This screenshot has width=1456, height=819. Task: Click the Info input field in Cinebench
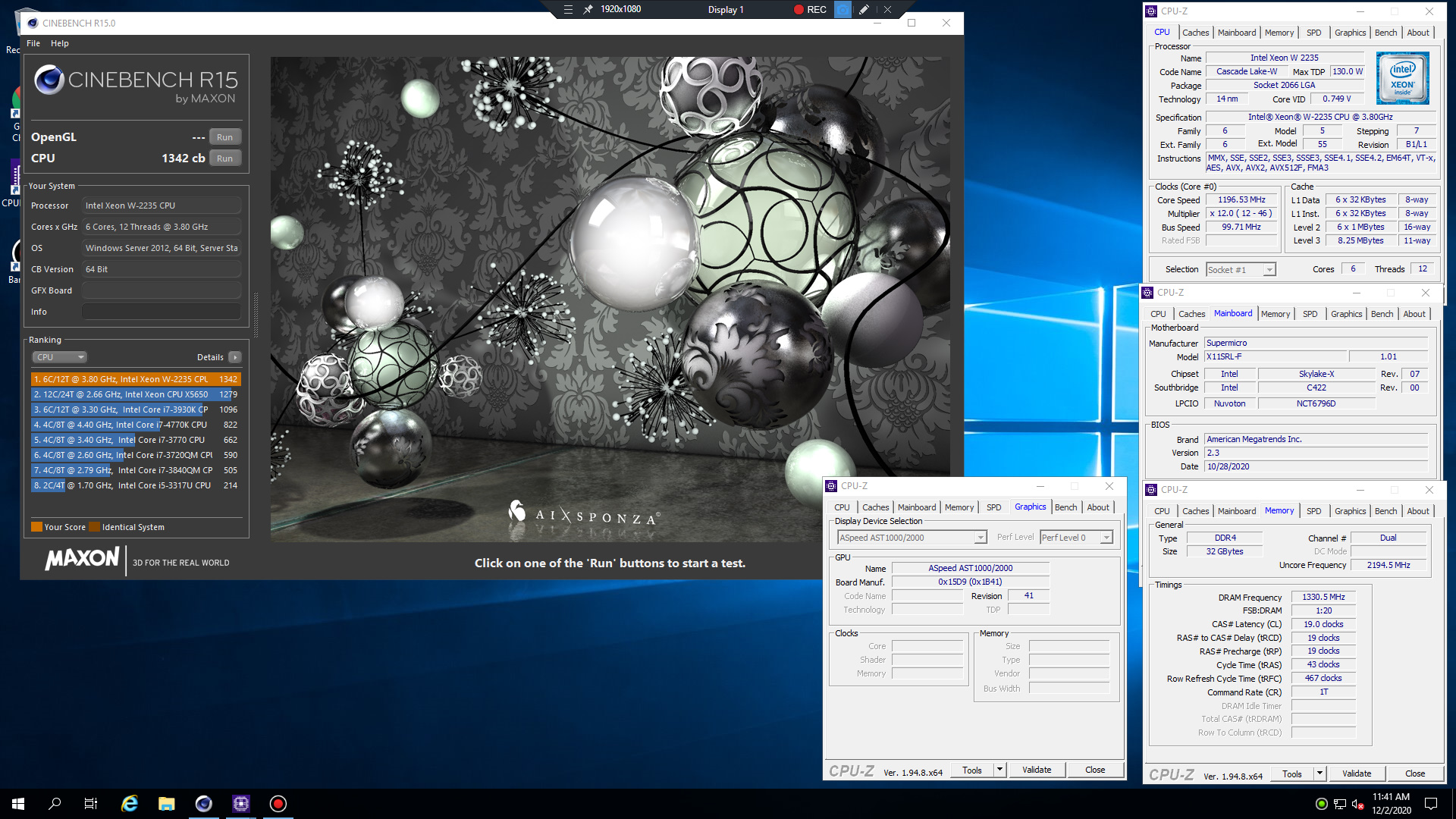[162, 312]
